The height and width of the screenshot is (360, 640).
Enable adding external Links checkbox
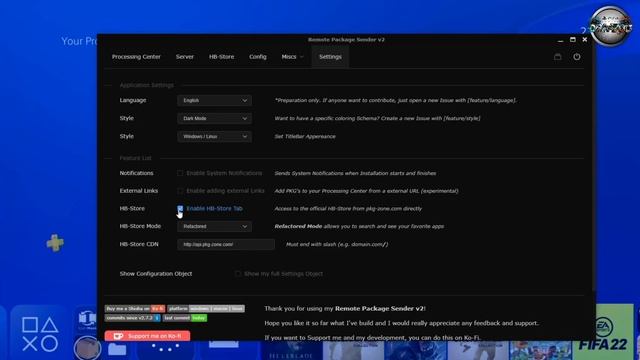180,191
